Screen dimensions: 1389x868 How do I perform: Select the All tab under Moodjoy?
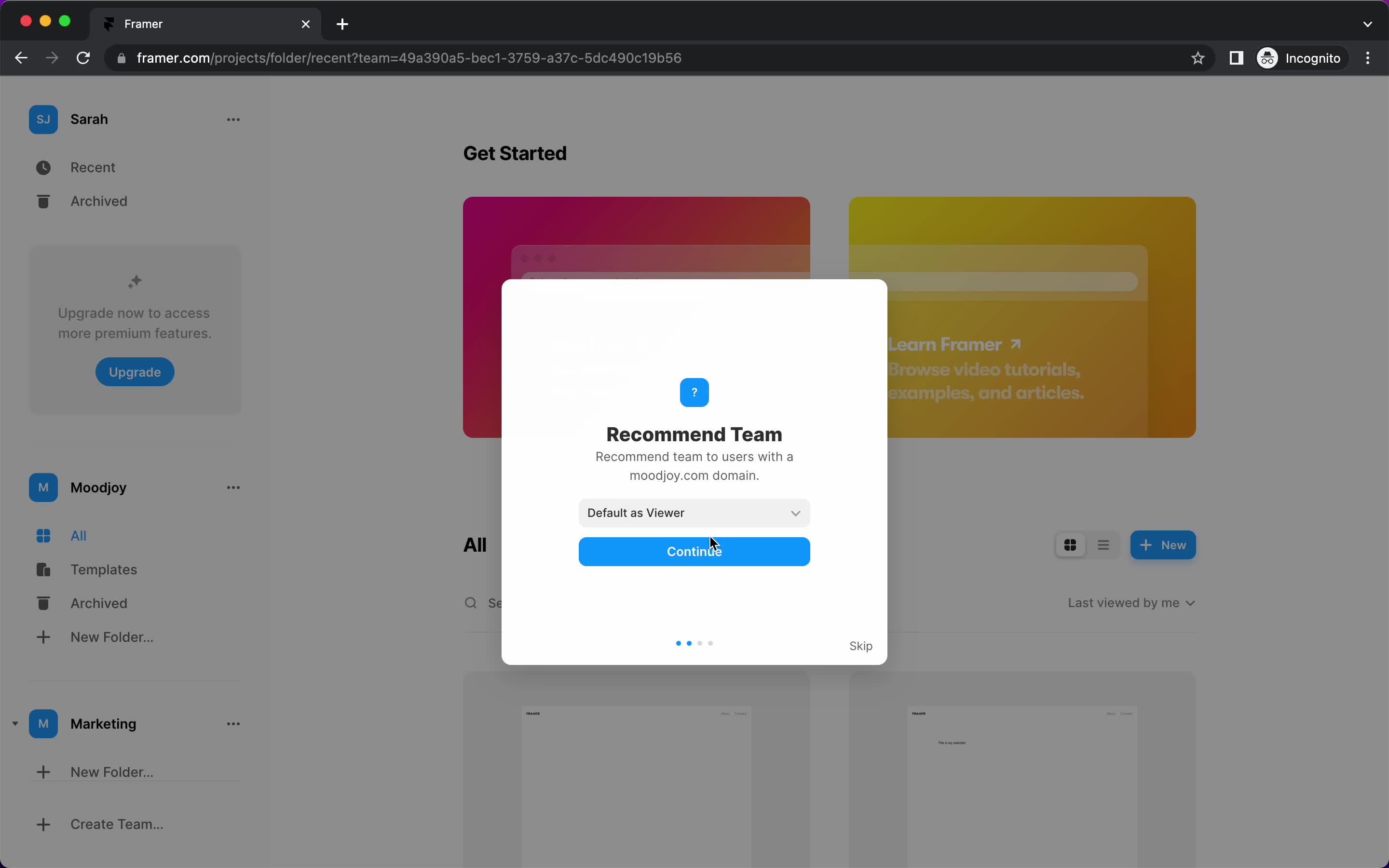pos(78,535)
